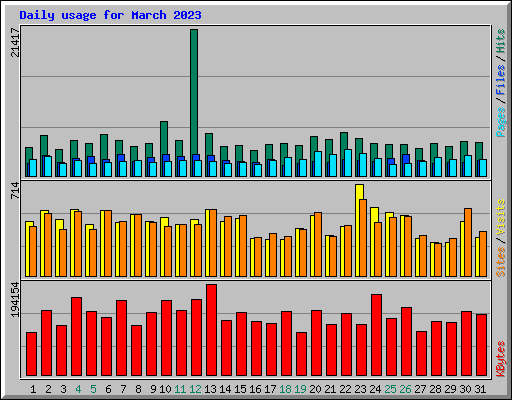Click day label 5 on the x-axis

click(x=93, y=389)
